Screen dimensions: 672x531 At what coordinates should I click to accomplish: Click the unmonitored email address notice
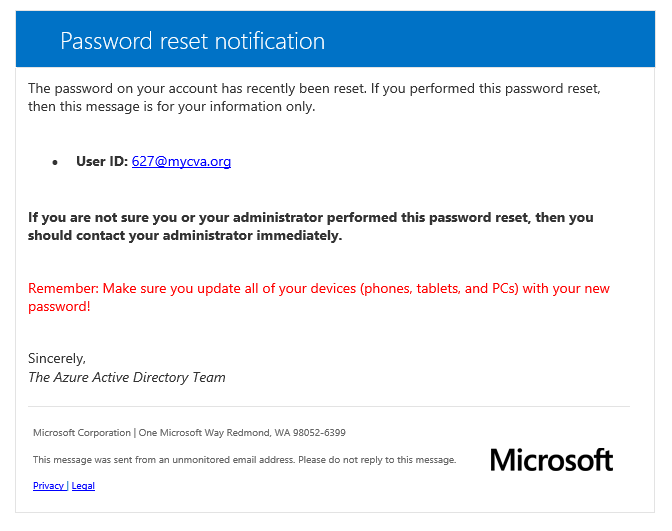tap(245, 460)
